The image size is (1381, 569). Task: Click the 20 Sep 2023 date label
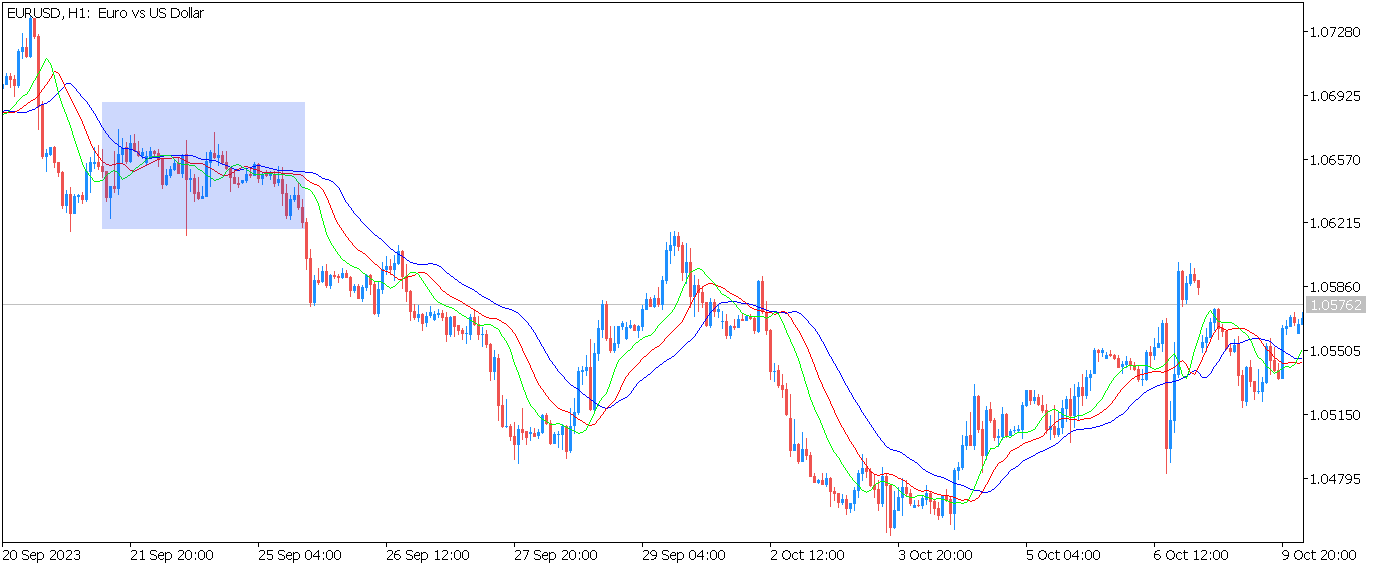[x=42, y=555]
